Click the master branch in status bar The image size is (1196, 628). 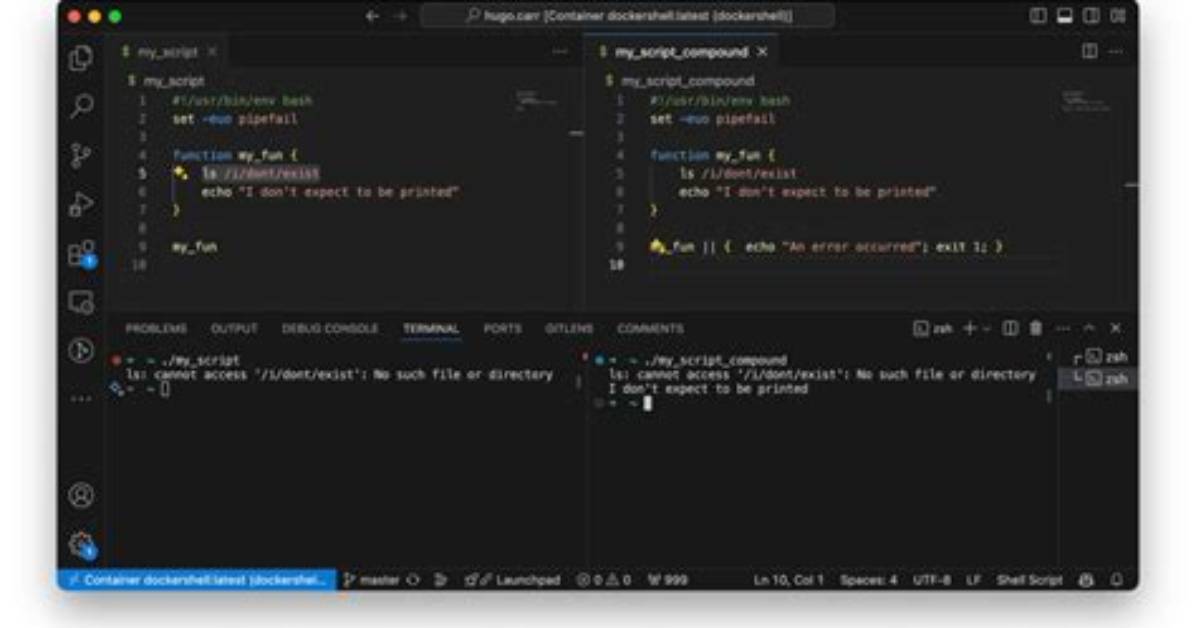(371, 580)
